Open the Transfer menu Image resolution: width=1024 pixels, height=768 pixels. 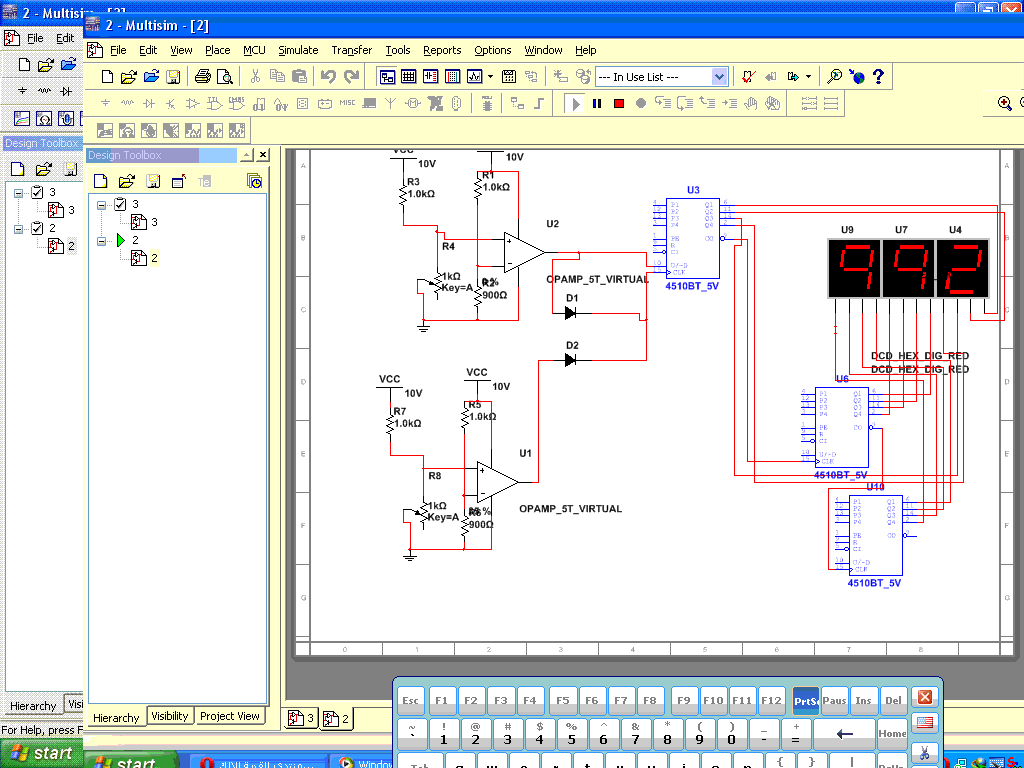click(352, 50)
